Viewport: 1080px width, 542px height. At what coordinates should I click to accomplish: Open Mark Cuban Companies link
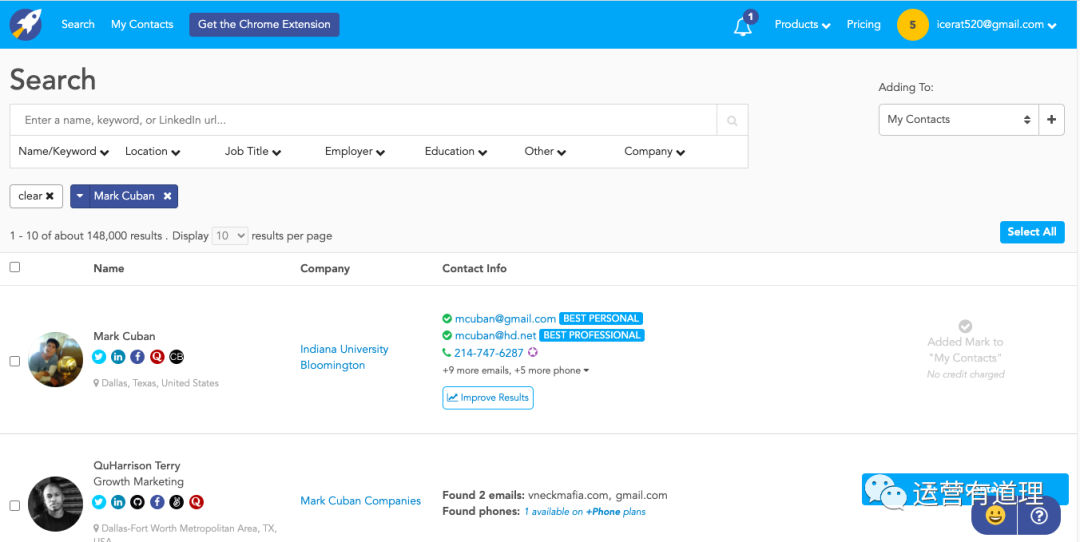(x=360, y=501)
